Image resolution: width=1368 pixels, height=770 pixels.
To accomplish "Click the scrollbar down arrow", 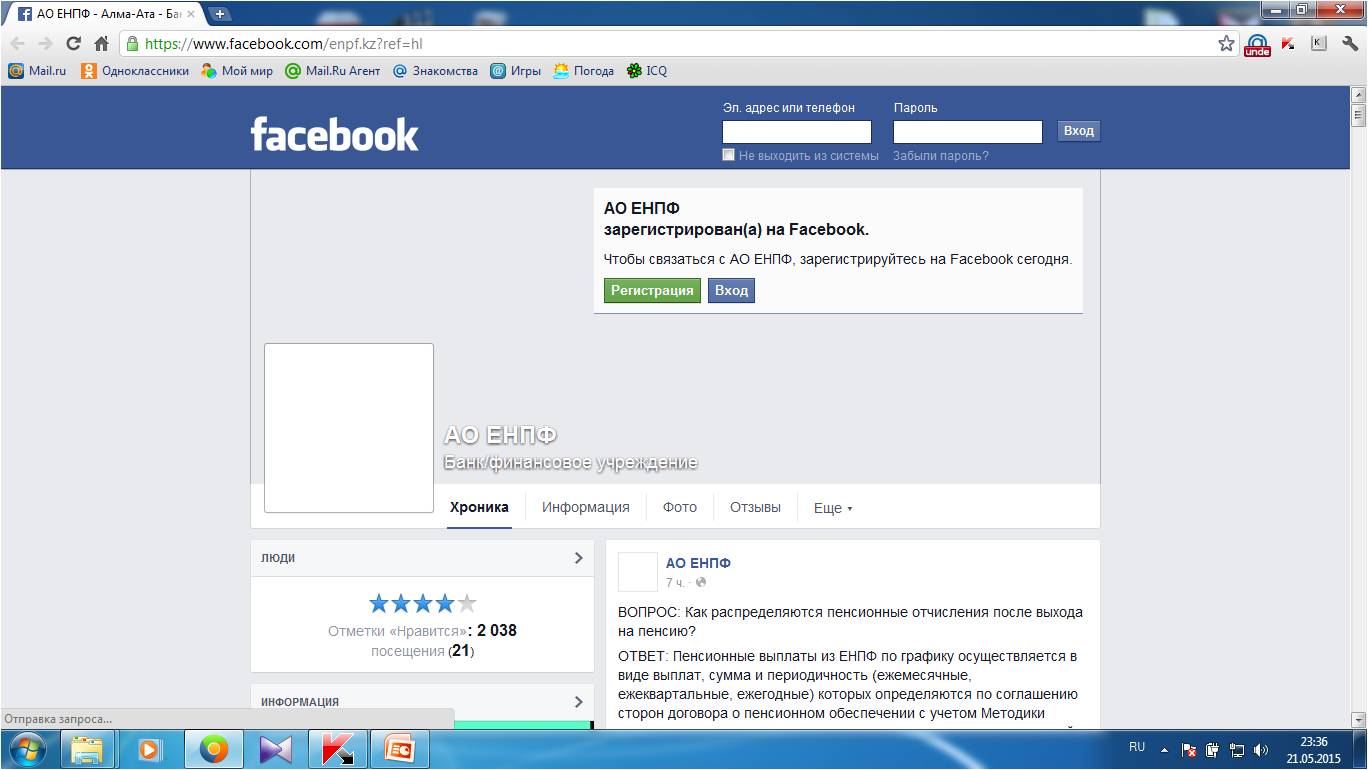I will click(x=1359, y=719).
